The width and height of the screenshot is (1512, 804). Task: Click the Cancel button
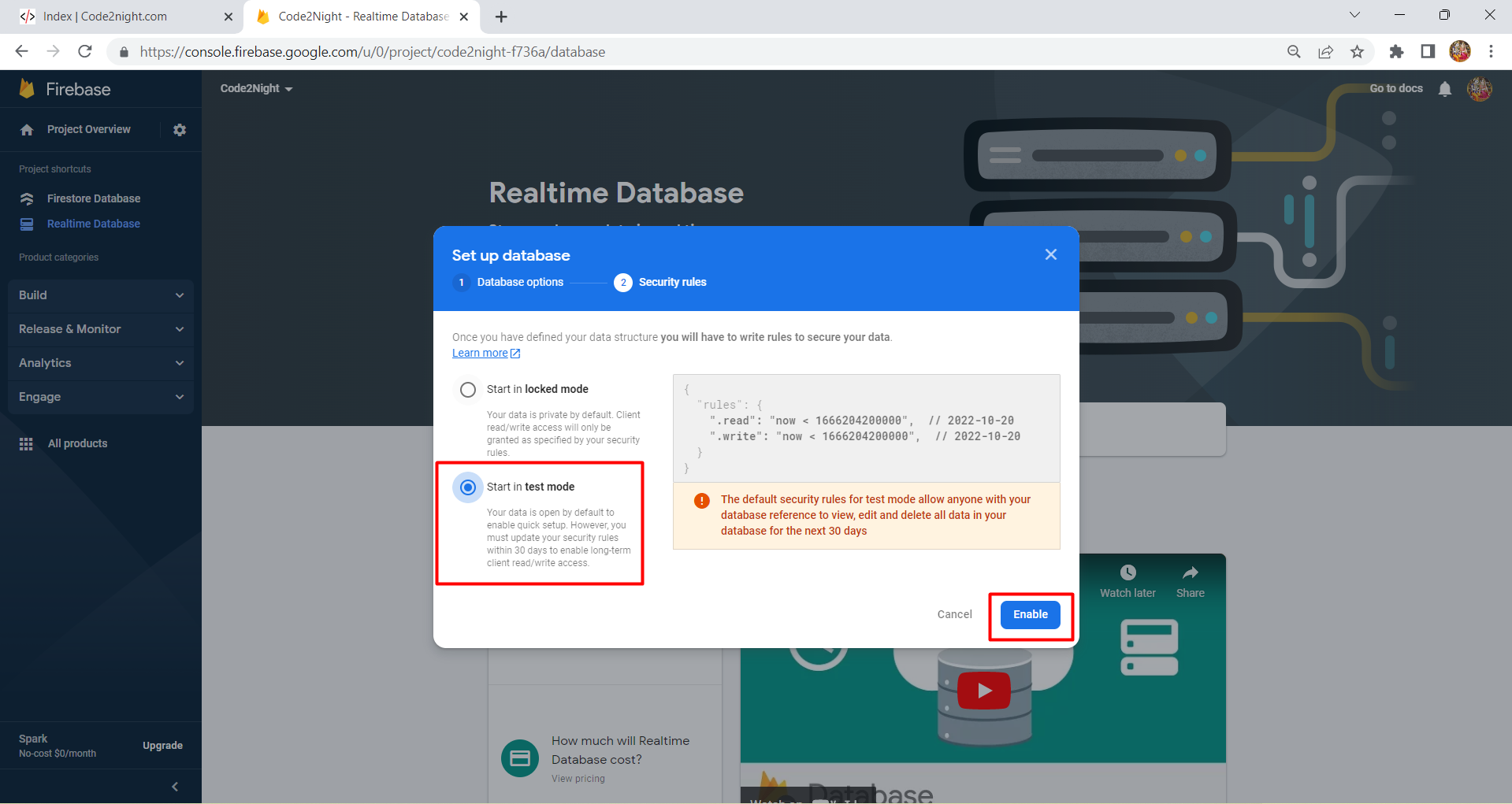(955, 614)
